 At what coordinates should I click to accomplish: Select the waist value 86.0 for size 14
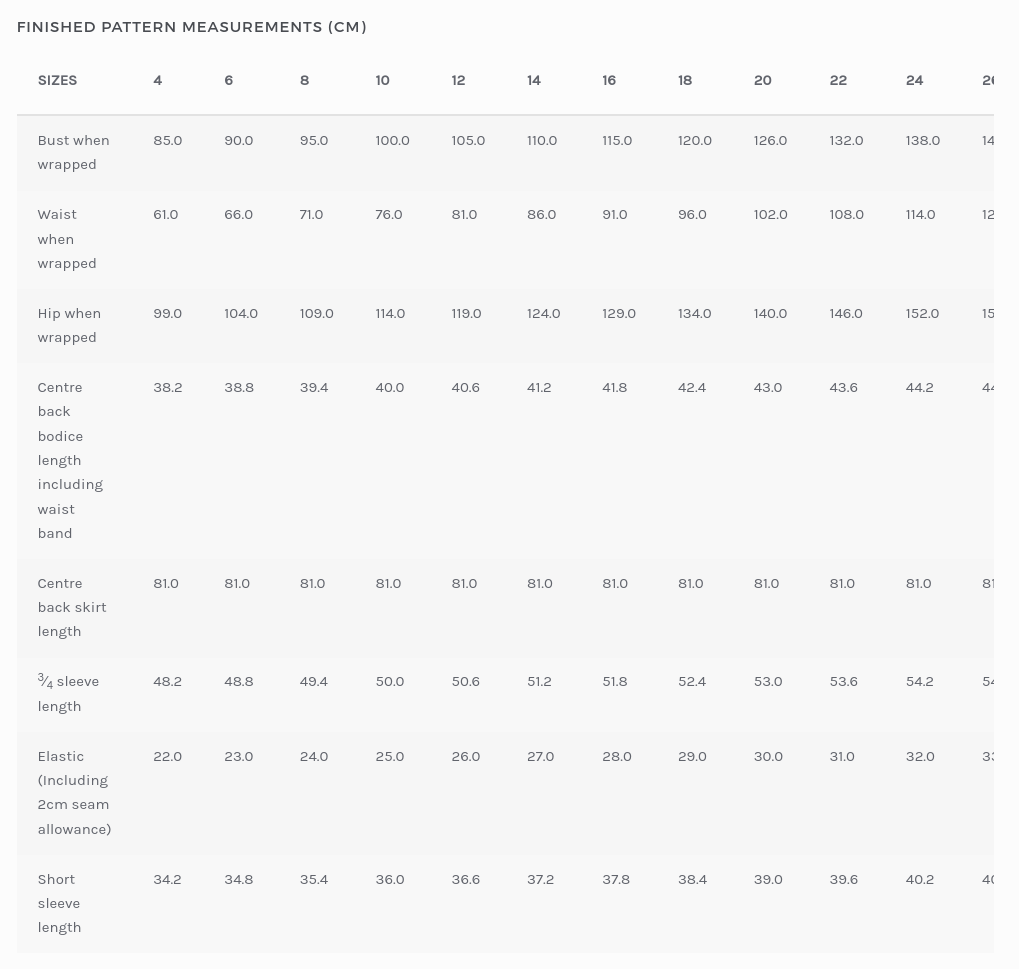coord(541,214)
